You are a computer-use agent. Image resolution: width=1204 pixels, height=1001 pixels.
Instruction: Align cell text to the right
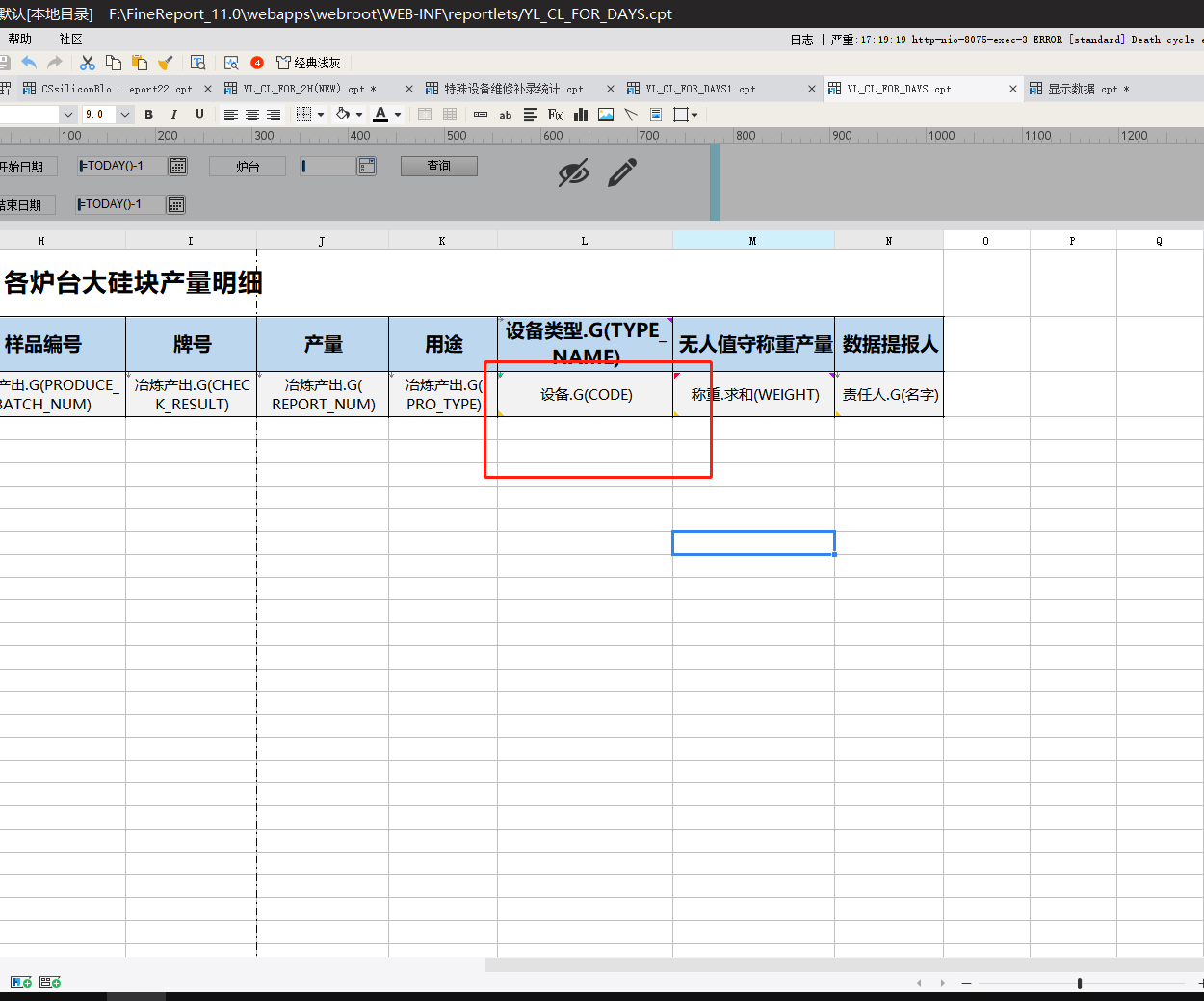[x=274, y=115]
